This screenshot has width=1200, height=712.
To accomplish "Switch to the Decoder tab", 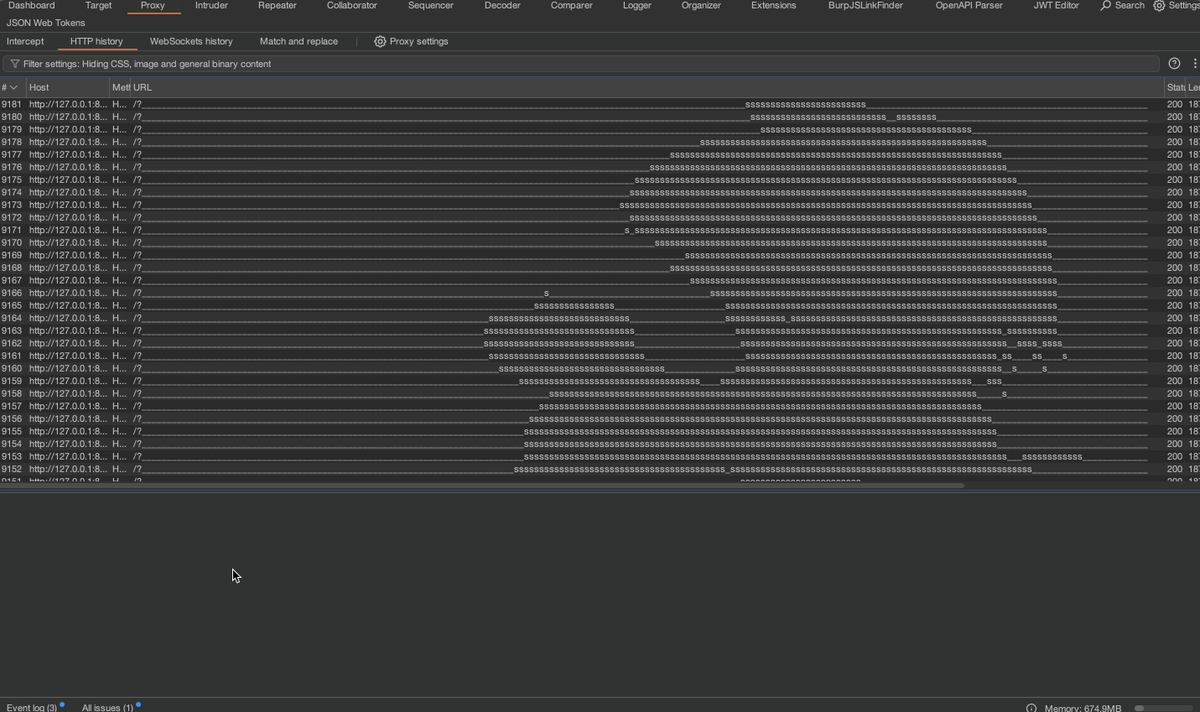I will pyautogui.click(x=502, y=6).
